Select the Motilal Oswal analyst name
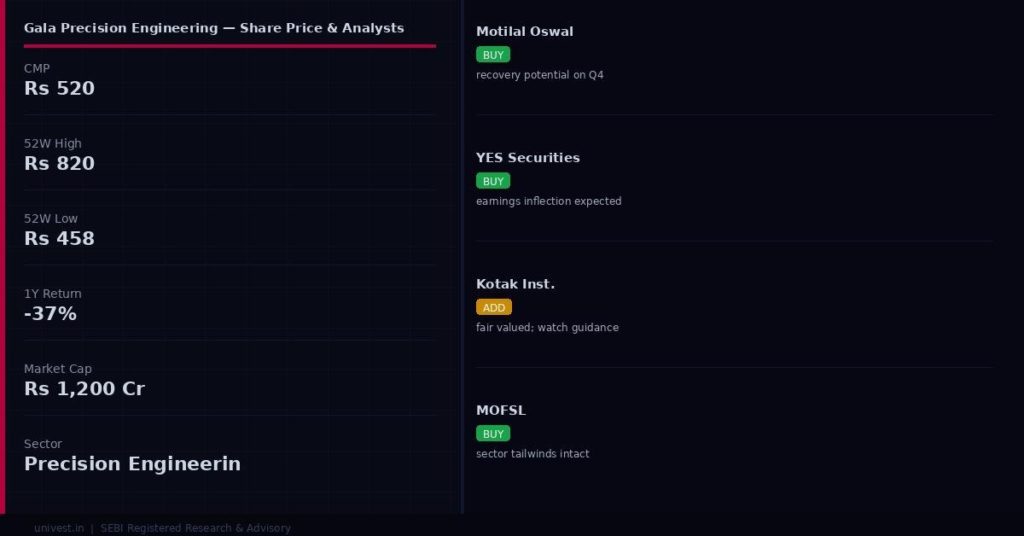The height and width of the screenshot is (536, 1024). (x=525, y=31)
